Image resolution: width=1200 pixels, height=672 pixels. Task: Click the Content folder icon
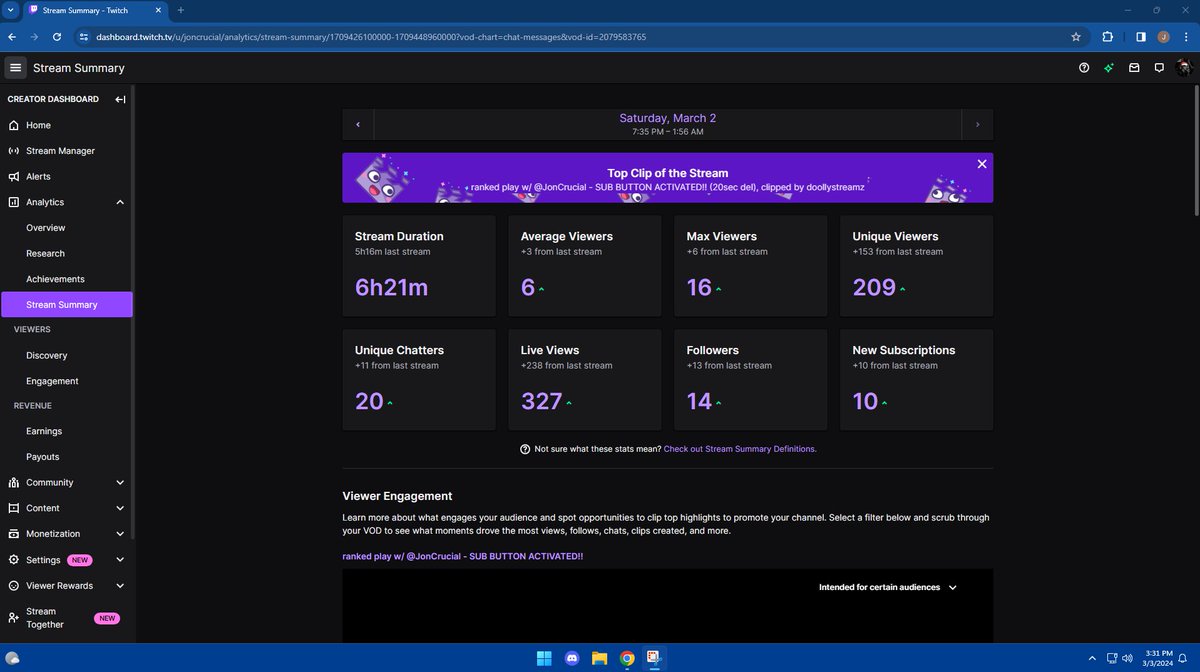point(14,508)
